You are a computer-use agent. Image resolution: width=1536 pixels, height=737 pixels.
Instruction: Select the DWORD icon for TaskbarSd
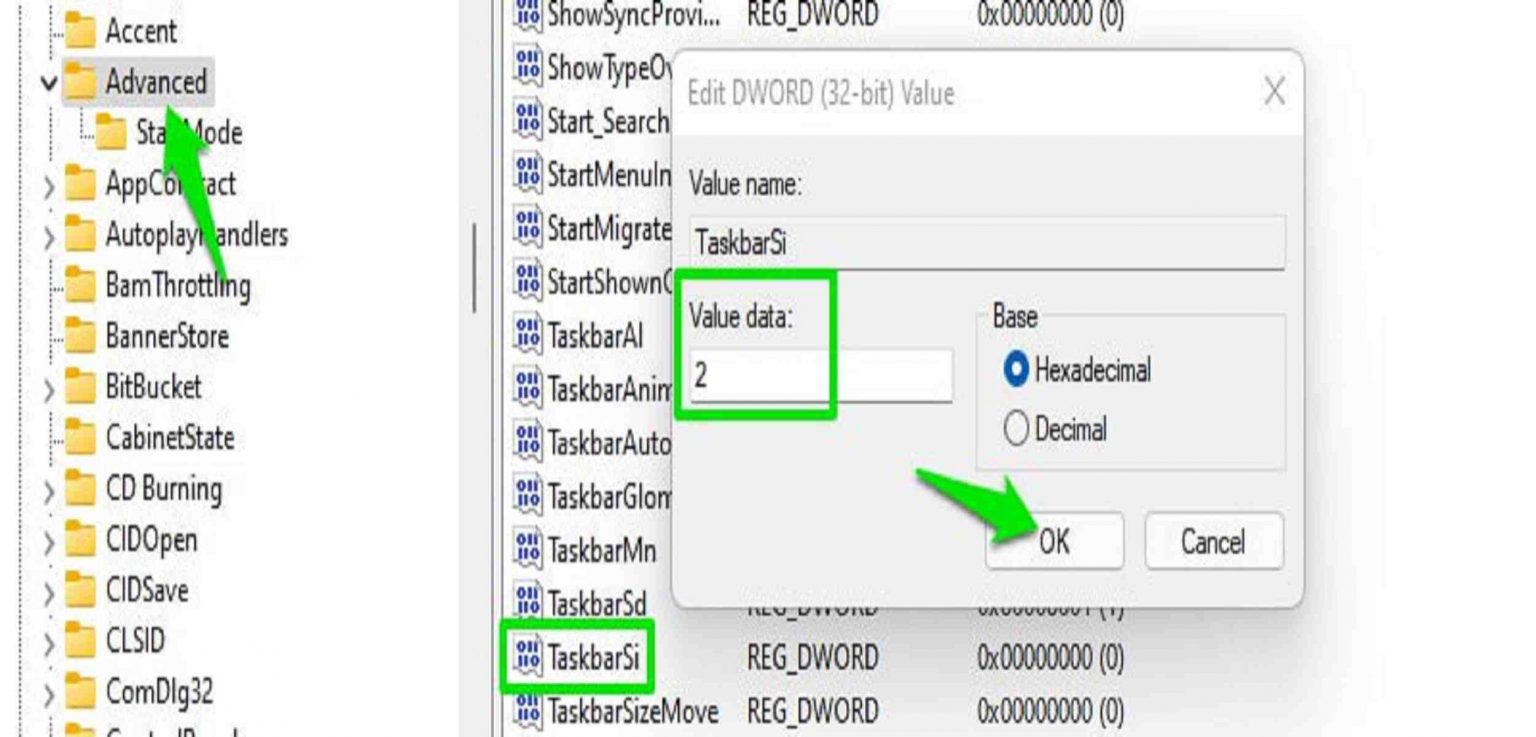point(530,599)
